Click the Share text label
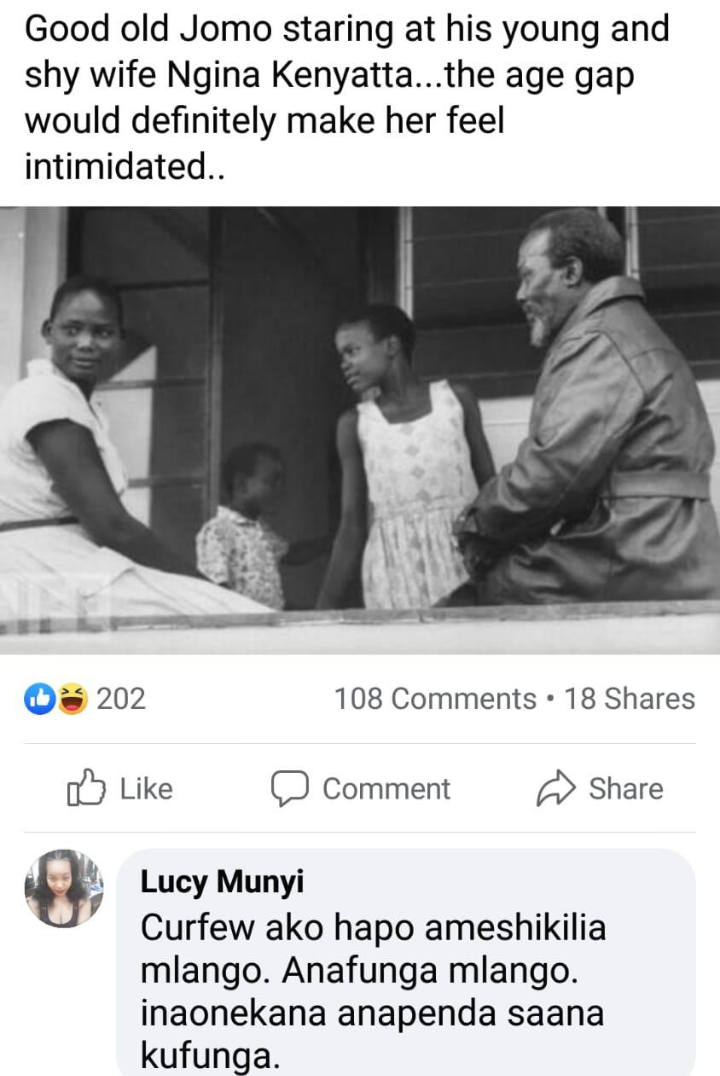 point(626,788)
